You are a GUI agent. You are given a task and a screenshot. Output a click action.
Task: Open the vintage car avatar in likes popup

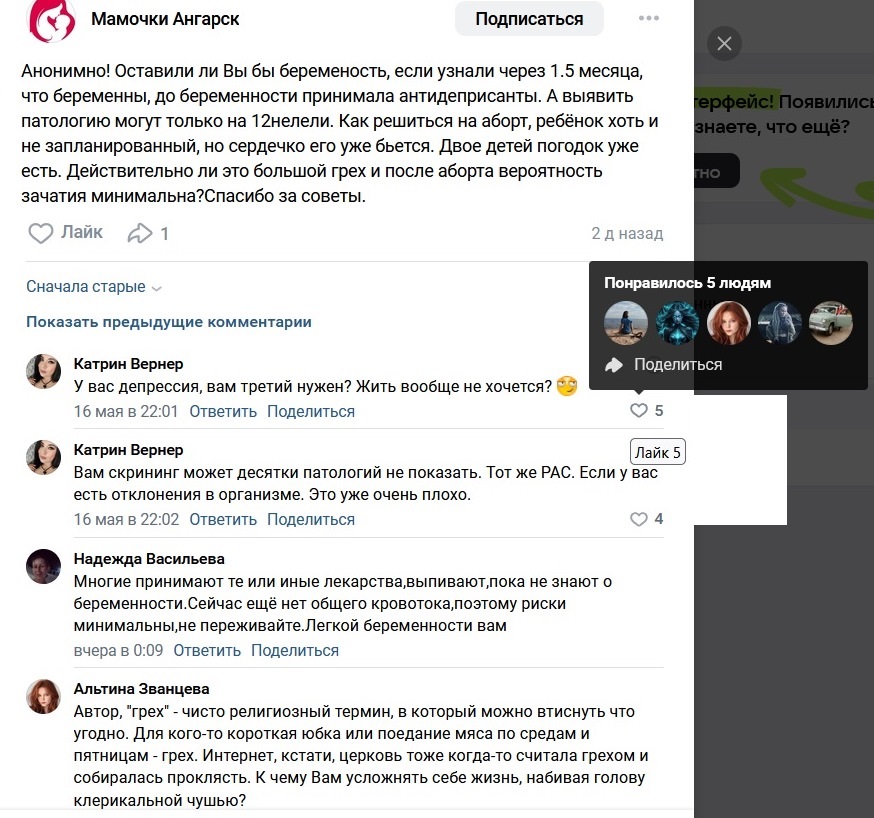click(831, 323)
